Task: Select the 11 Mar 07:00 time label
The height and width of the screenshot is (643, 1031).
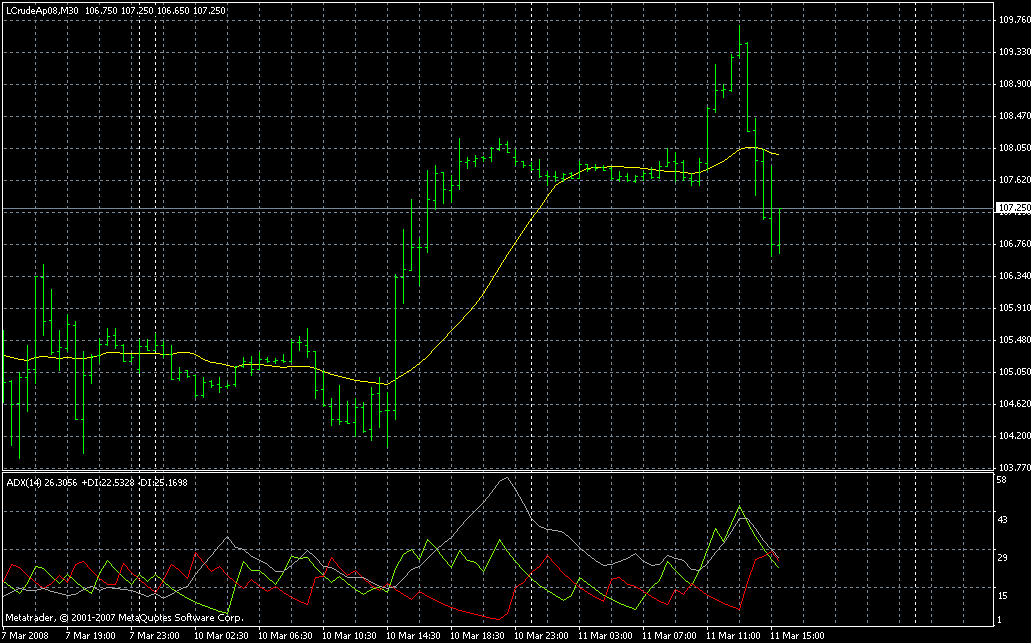Action: click(x=669, y=636)
